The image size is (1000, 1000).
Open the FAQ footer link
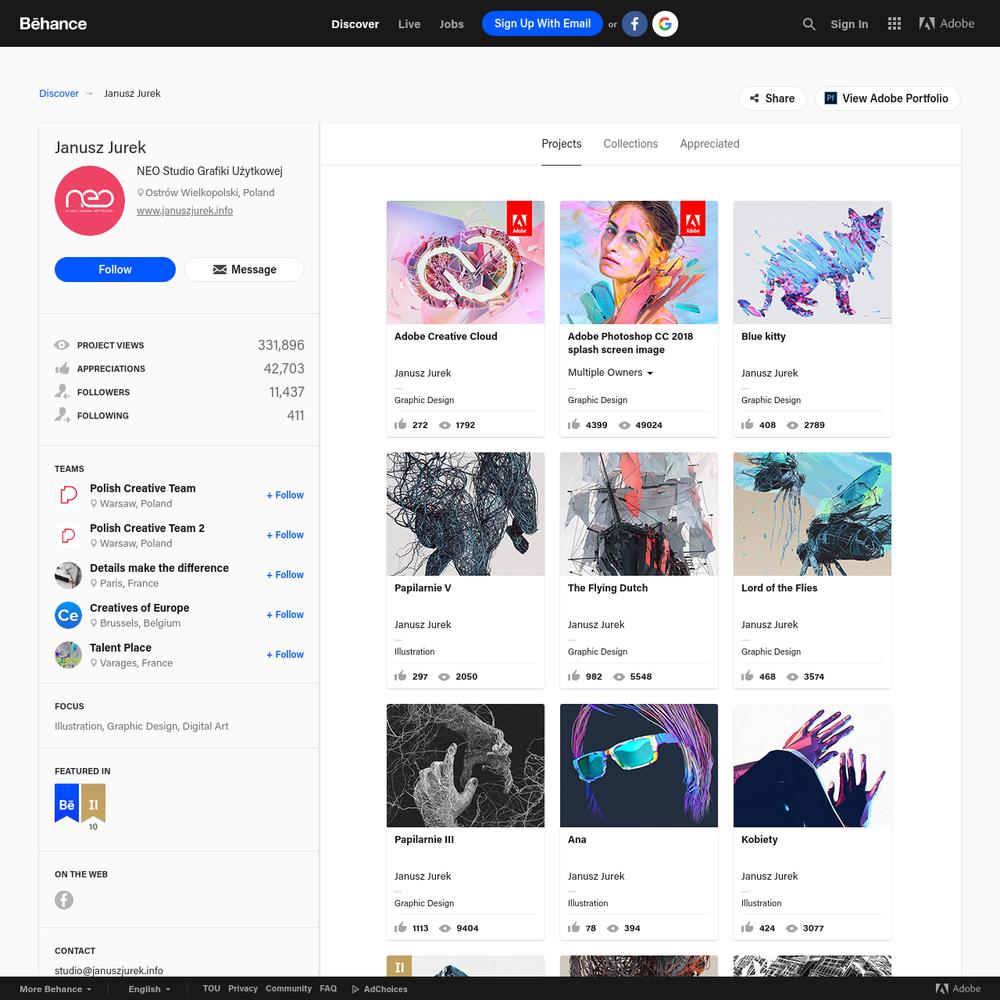coord(328,989)
